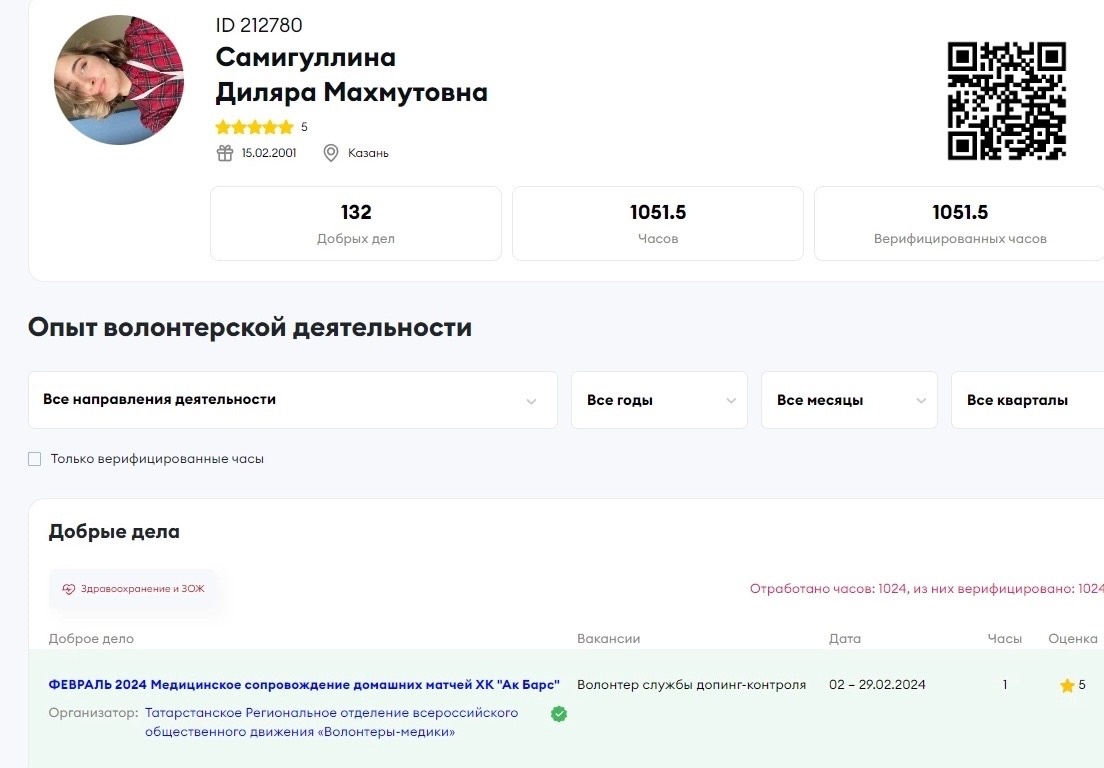
Task: Click the heart icon in Здравоохранение tag
Action: pos(69,589)
